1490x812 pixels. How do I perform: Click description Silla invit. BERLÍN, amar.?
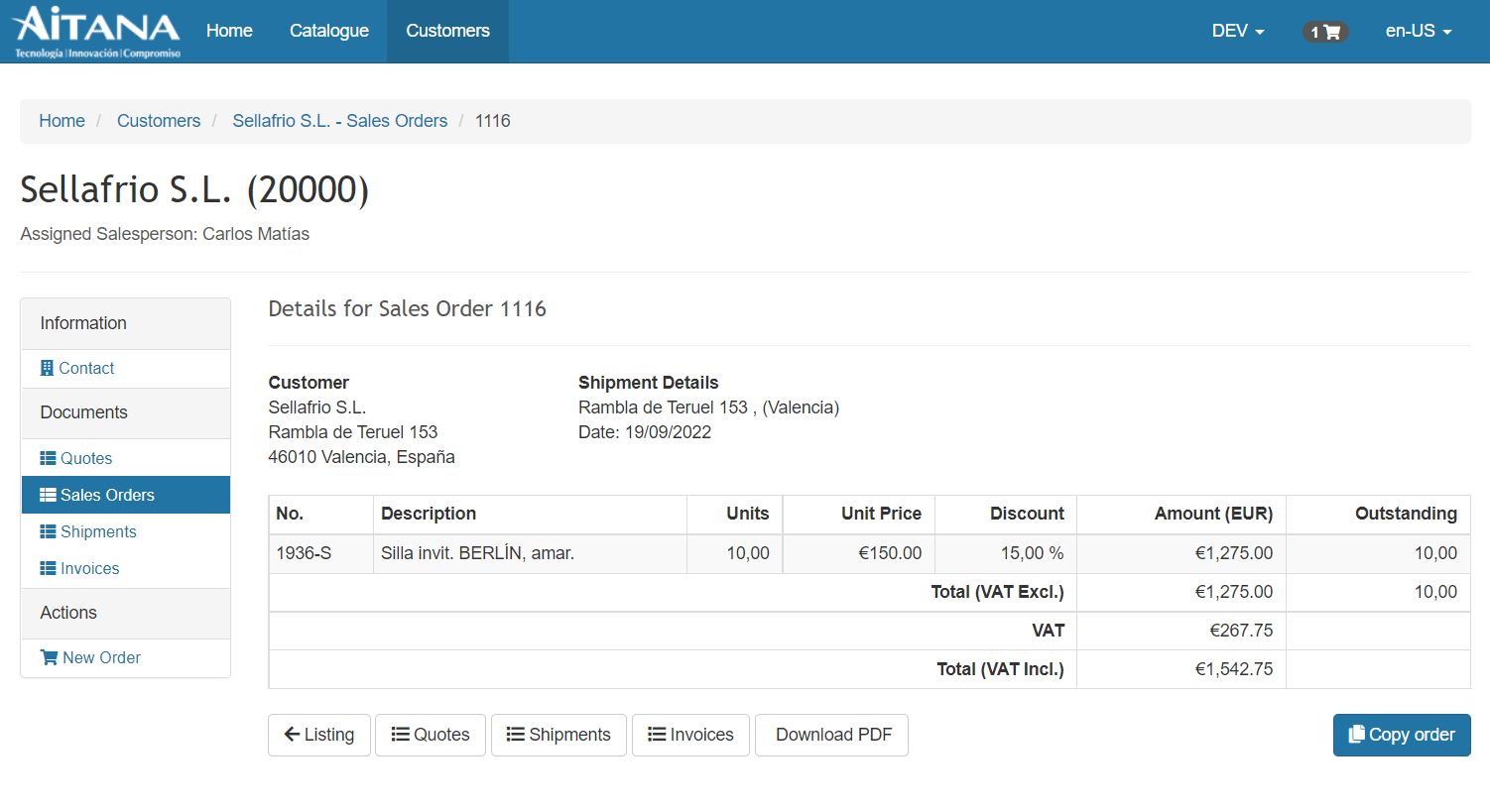477,553
